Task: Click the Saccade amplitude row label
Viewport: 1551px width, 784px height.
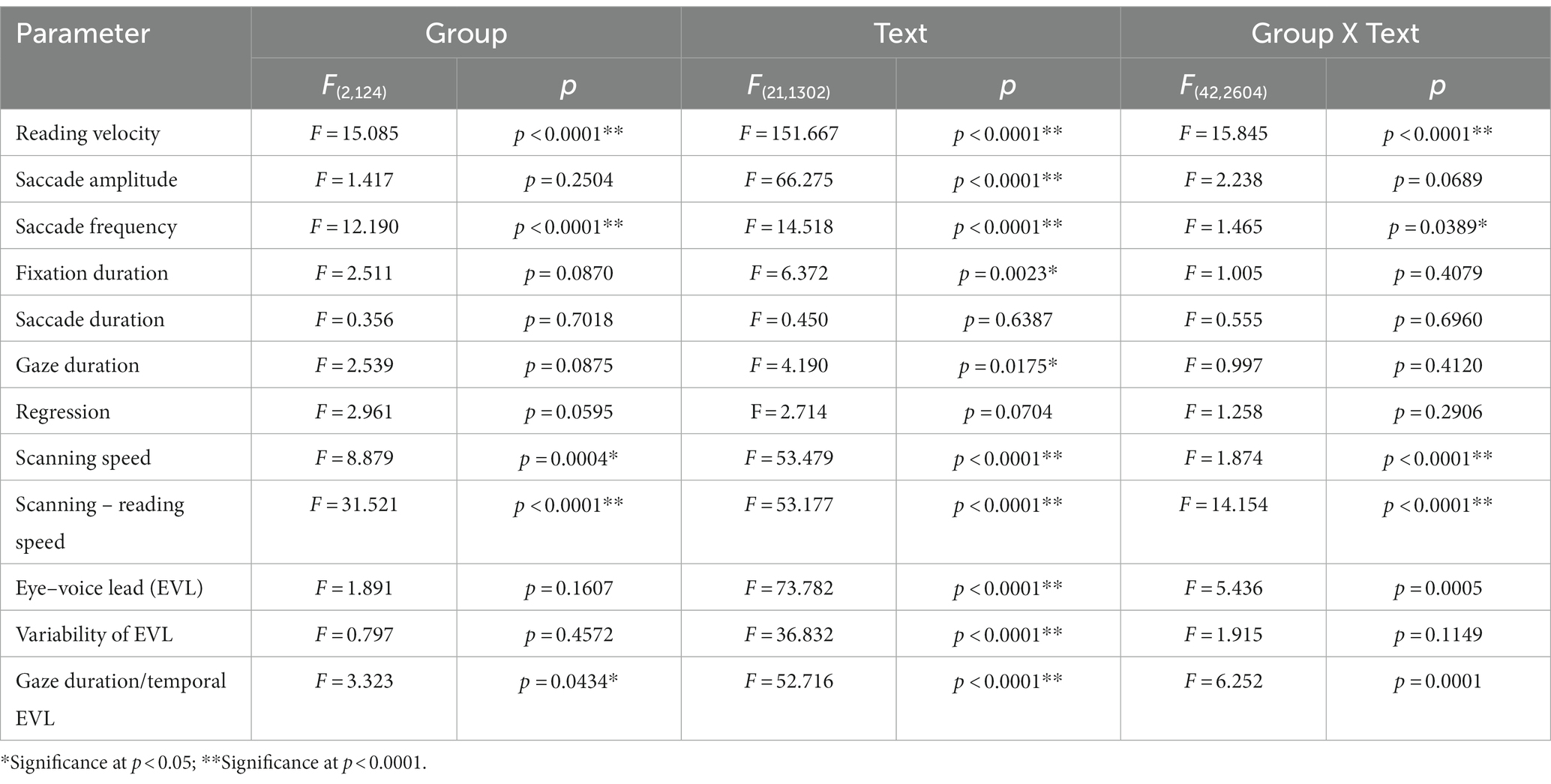Action: (97, 180)
